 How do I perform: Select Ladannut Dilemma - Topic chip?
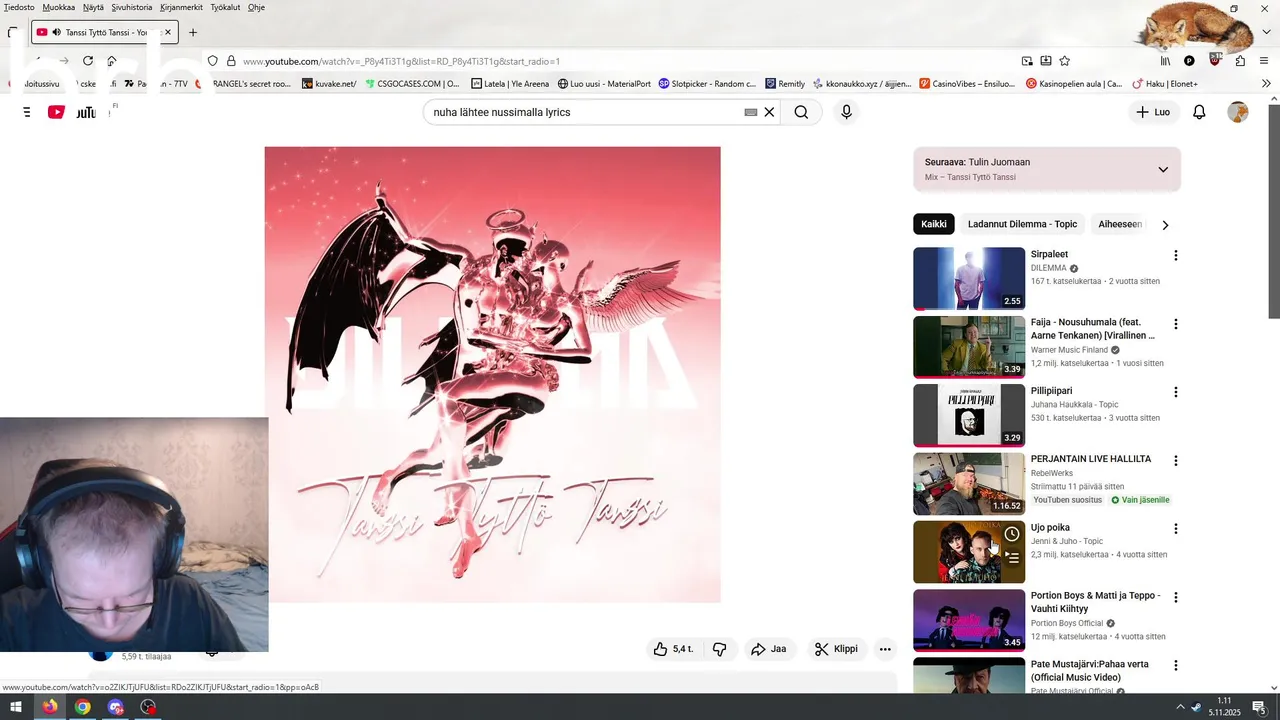[x=1022, y=224]
